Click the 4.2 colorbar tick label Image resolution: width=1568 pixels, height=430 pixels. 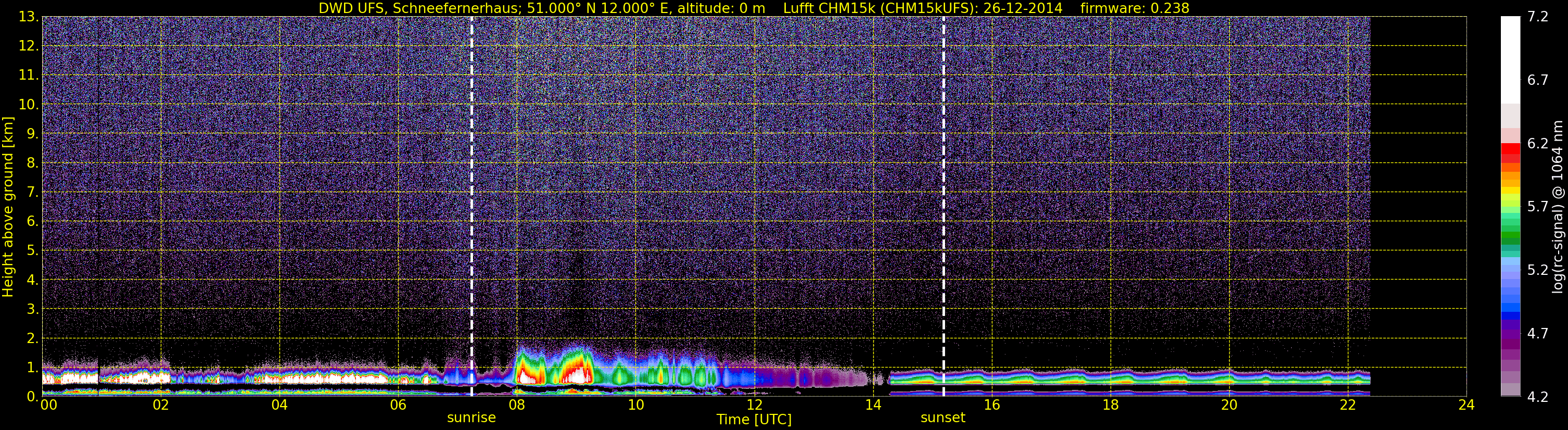[1538, 397]
